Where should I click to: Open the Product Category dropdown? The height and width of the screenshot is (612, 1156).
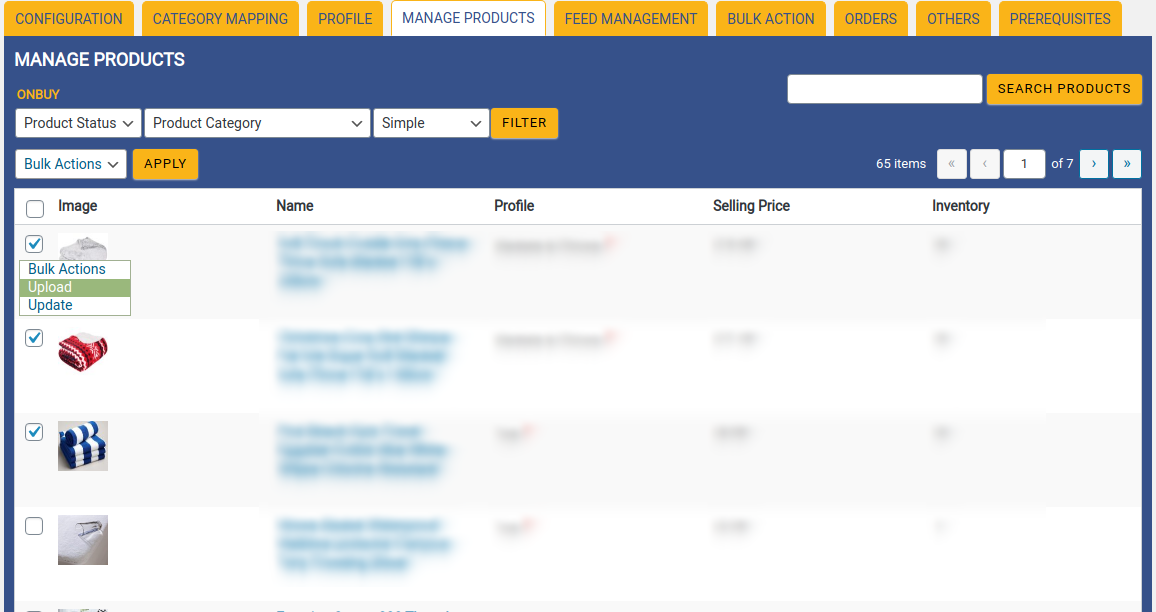tap(257, 122)
